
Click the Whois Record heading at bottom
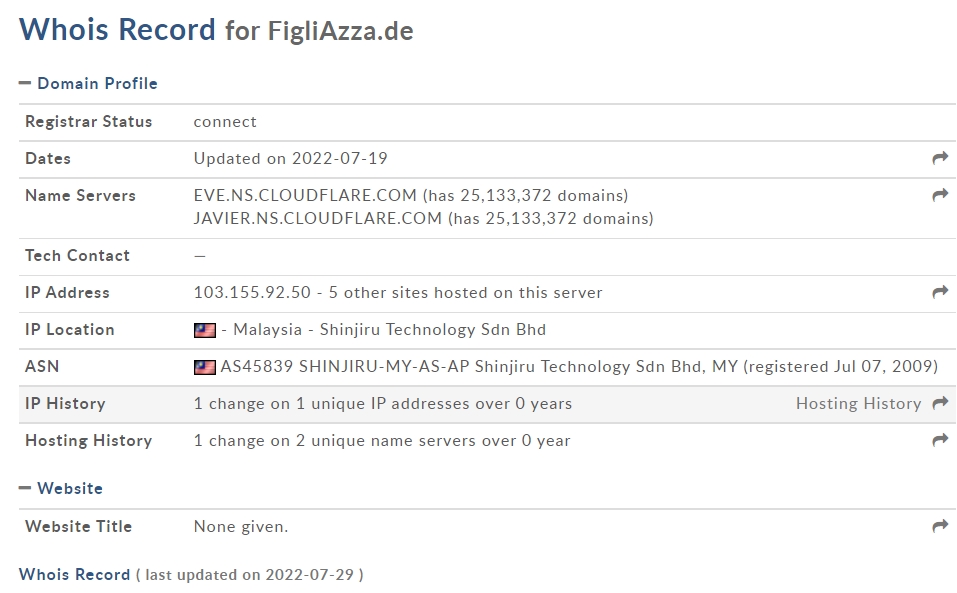74,575
